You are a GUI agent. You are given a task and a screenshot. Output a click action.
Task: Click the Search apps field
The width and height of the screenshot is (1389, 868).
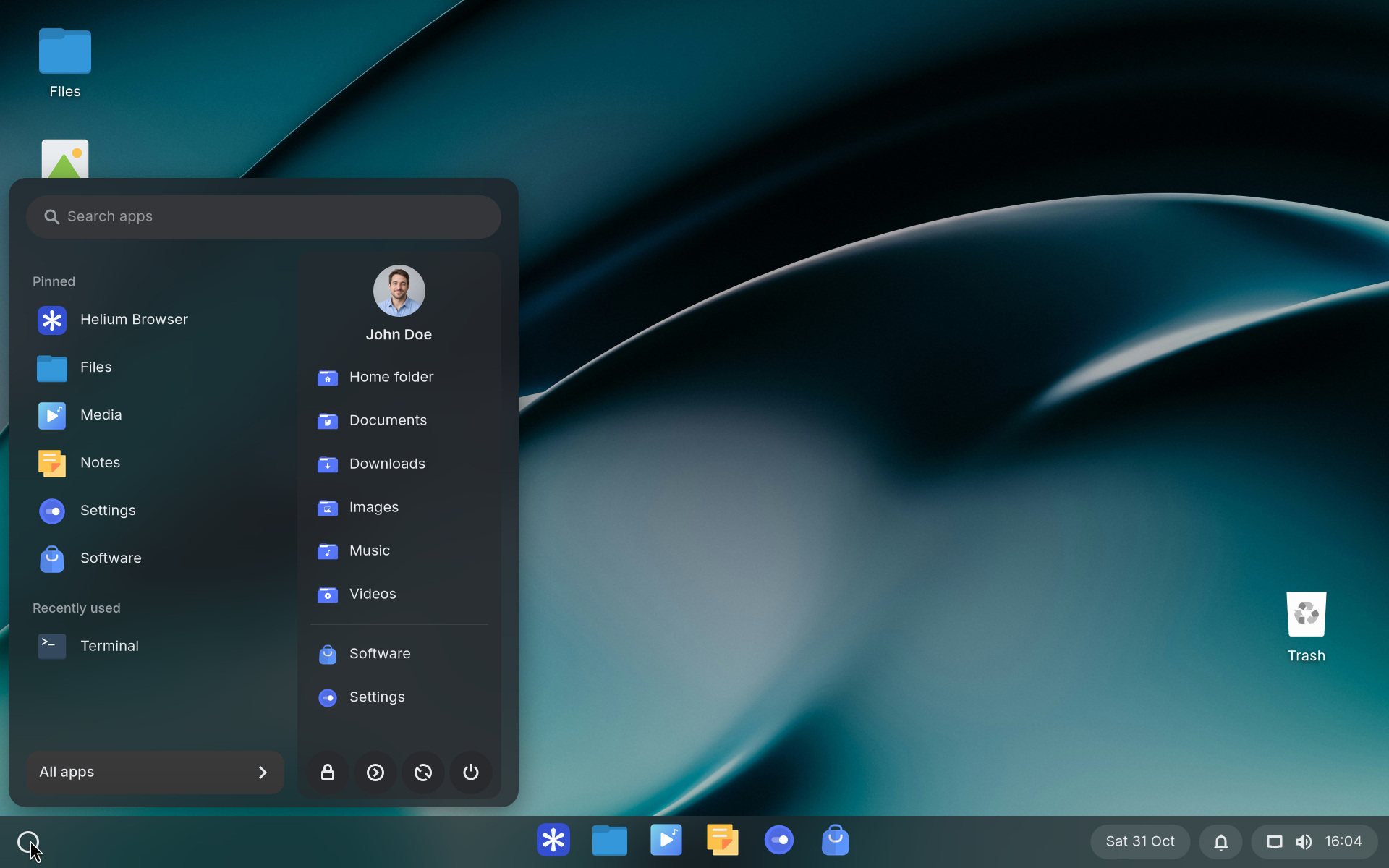tap(263, 217)
